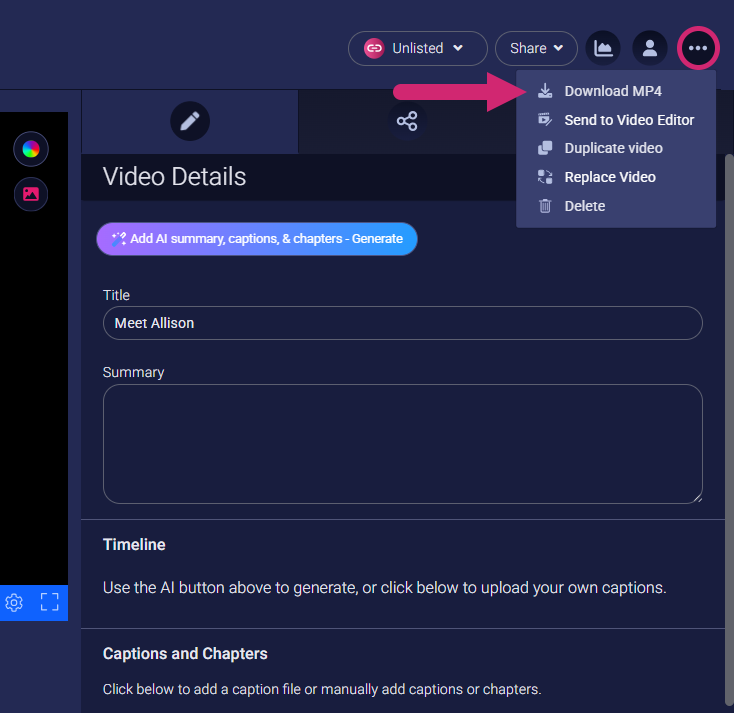The width and height of the screenshot is (734, 713).
Task: Click the Captions and Chapters heading
Action: 185,654
